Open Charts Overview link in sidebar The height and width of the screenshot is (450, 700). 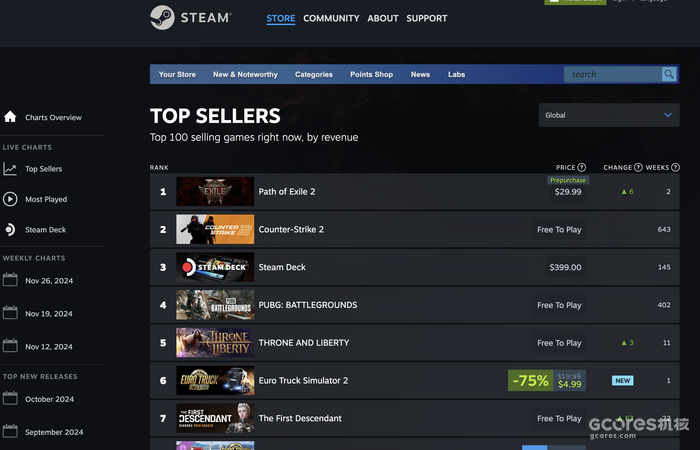53,117
